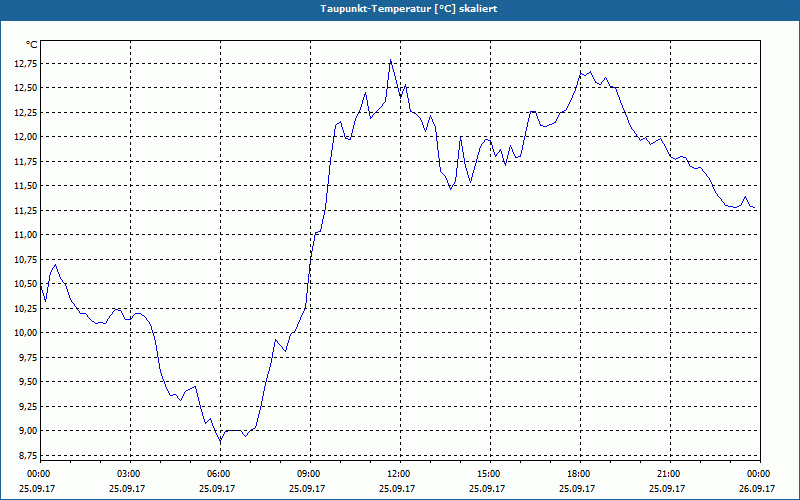The image size is (800, 500).
Task: Click the 15:00 time label
Action: (x=490, y=474)
